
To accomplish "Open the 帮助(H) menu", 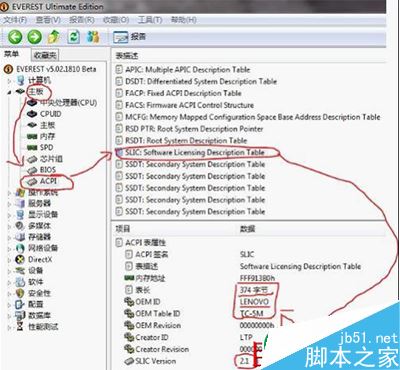I will [183, 20].
